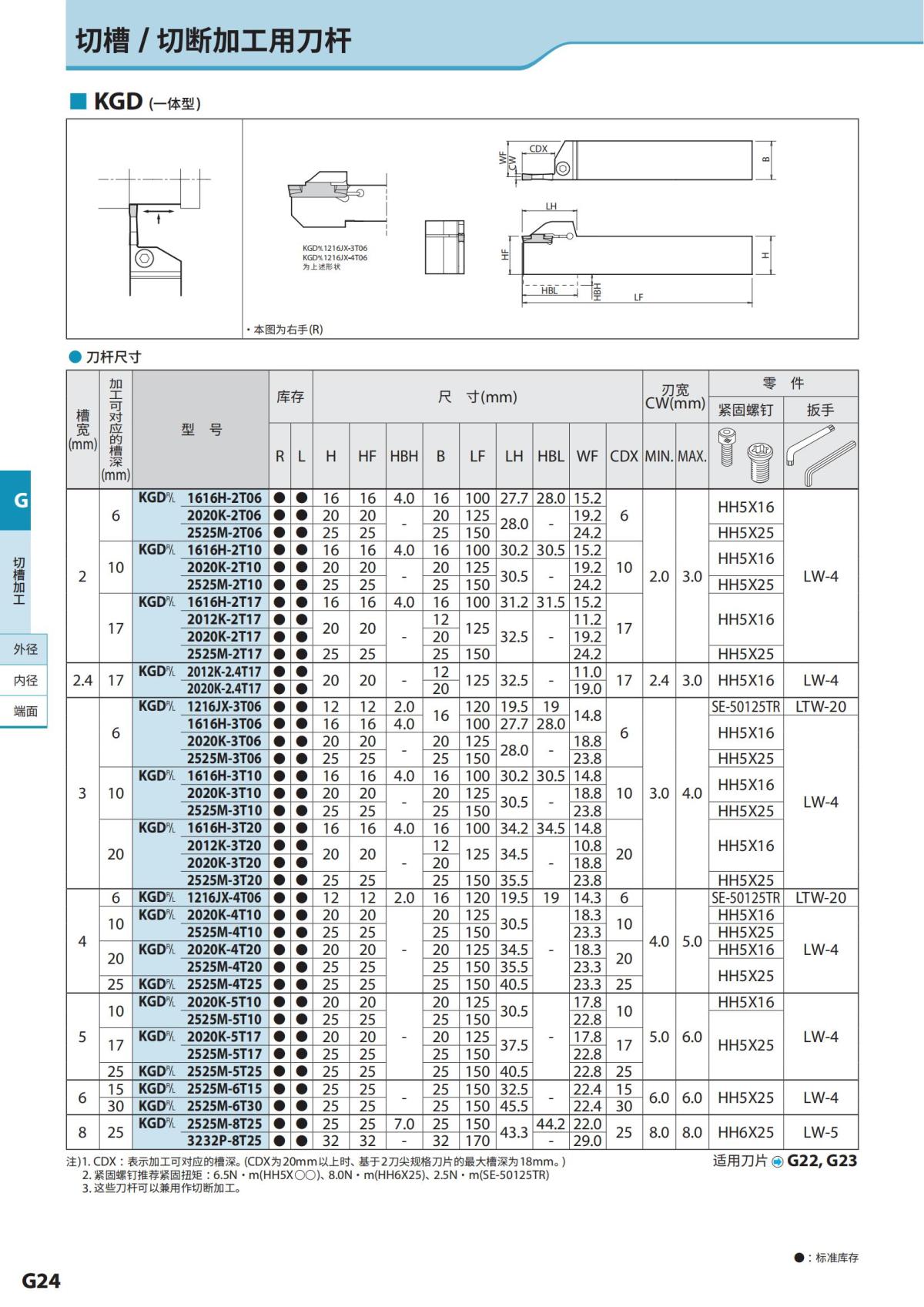Click the wrench icon in header

820,455
